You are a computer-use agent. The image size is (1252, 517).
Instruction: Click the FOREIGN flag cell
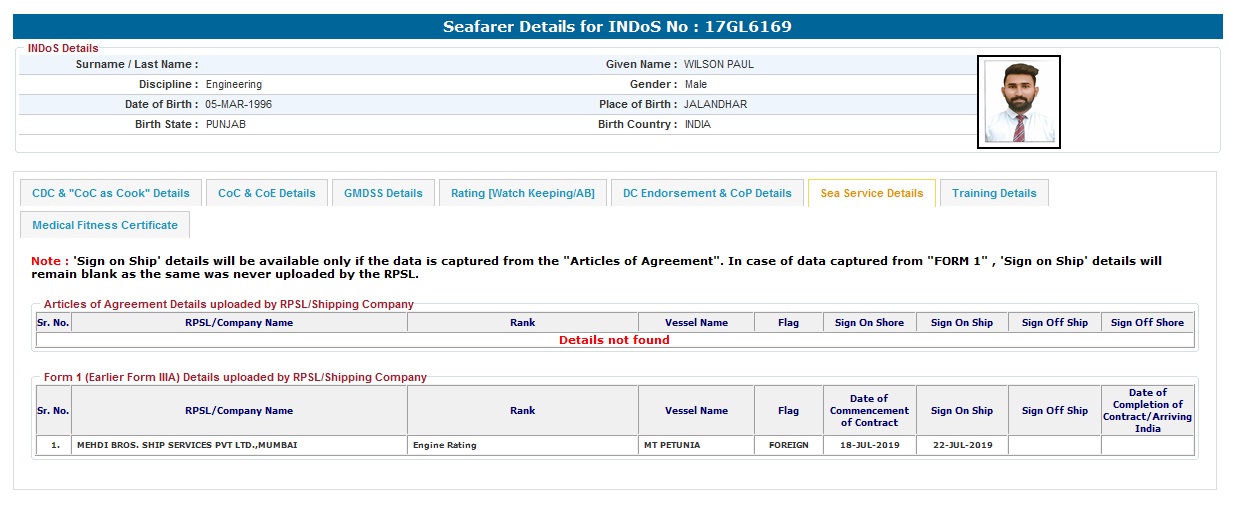click(x=788, y=445)
